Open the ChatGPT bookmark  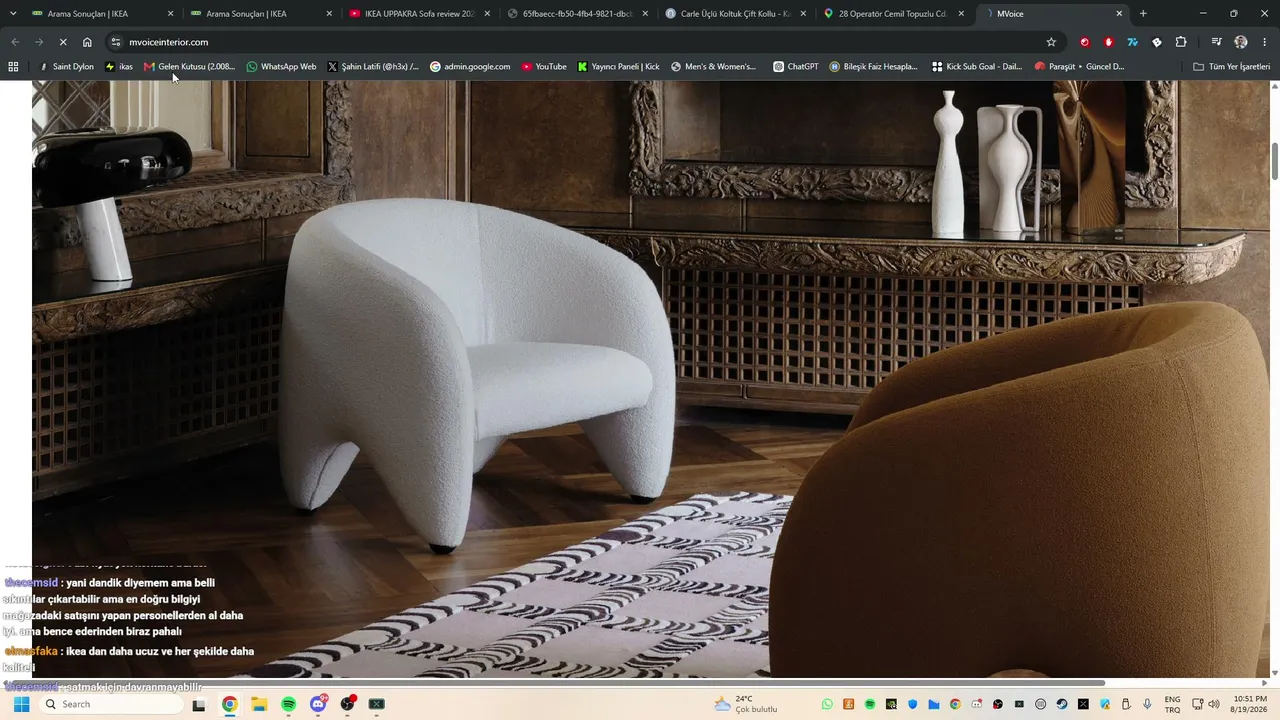(796, 67)
